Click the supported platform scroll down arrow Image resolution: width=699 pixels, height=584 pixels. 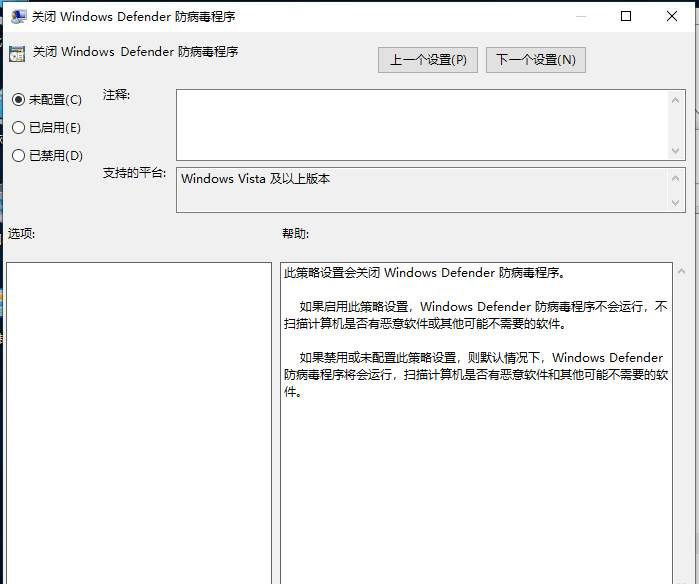pyautogui.click(x=675, y=203)
